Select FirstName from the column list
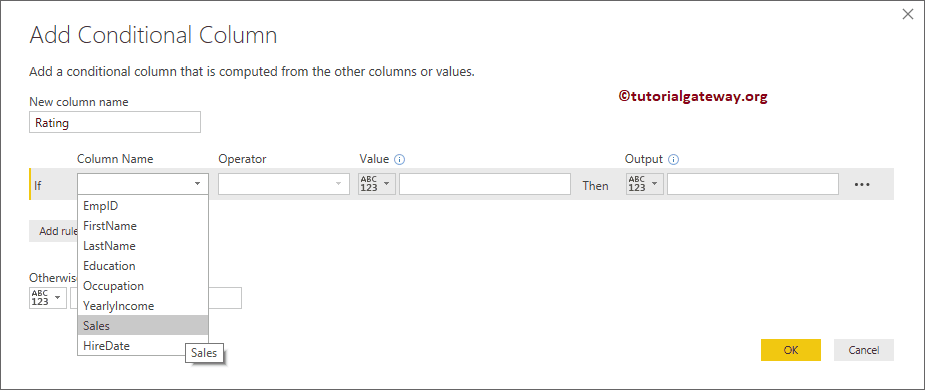The width and height of the screenshot is (925, 390). point(143,226)
